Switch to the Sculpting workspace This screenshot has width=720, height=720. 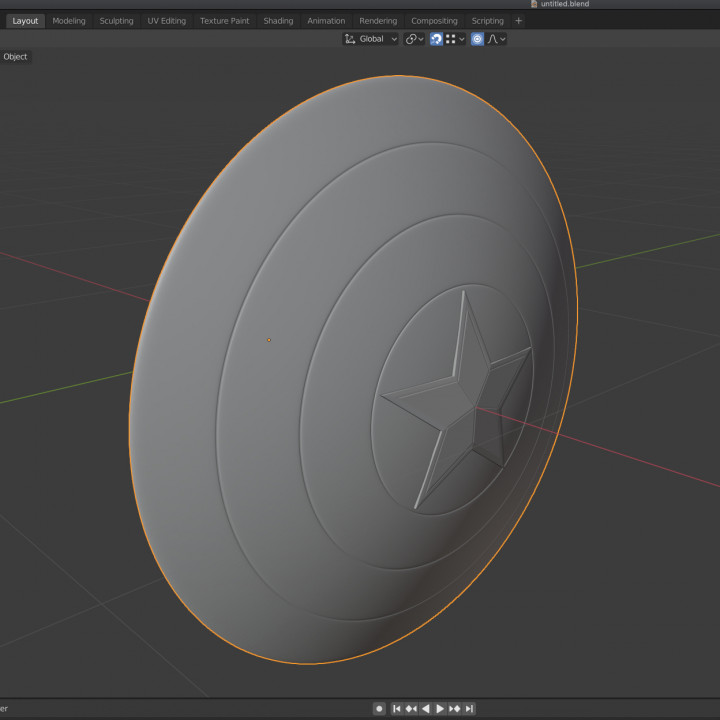coord(116,21)
